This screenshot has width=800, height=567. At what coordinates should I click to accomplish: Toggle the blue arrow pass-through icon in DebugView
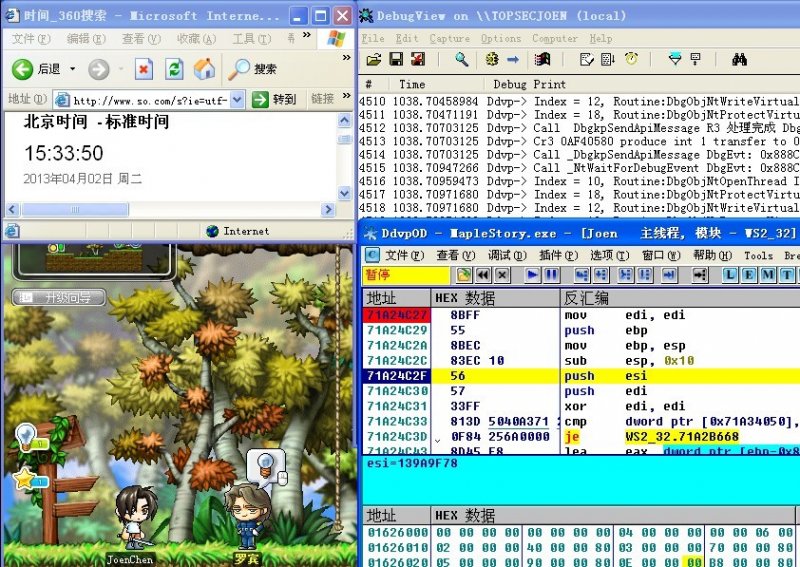pyautogui.click(x=513, y=60)
